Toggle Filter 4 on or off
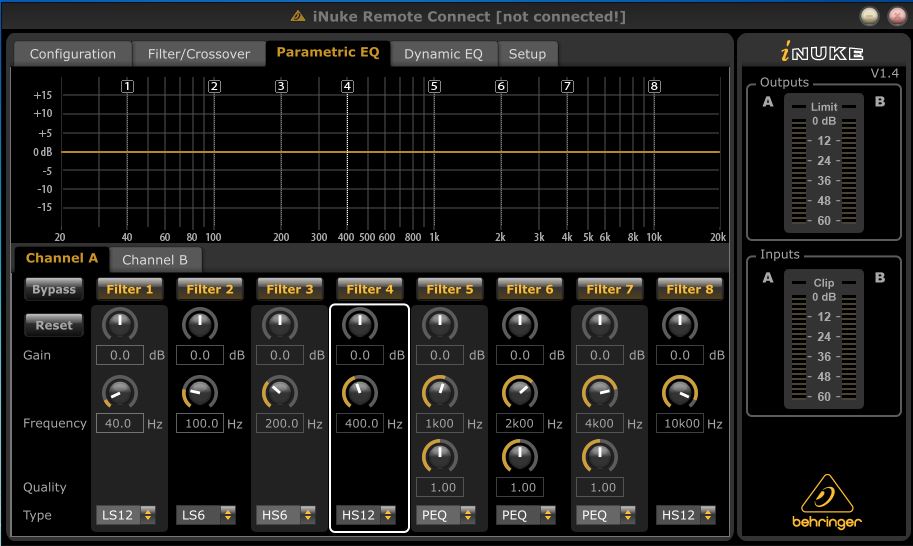 point(370,289)
